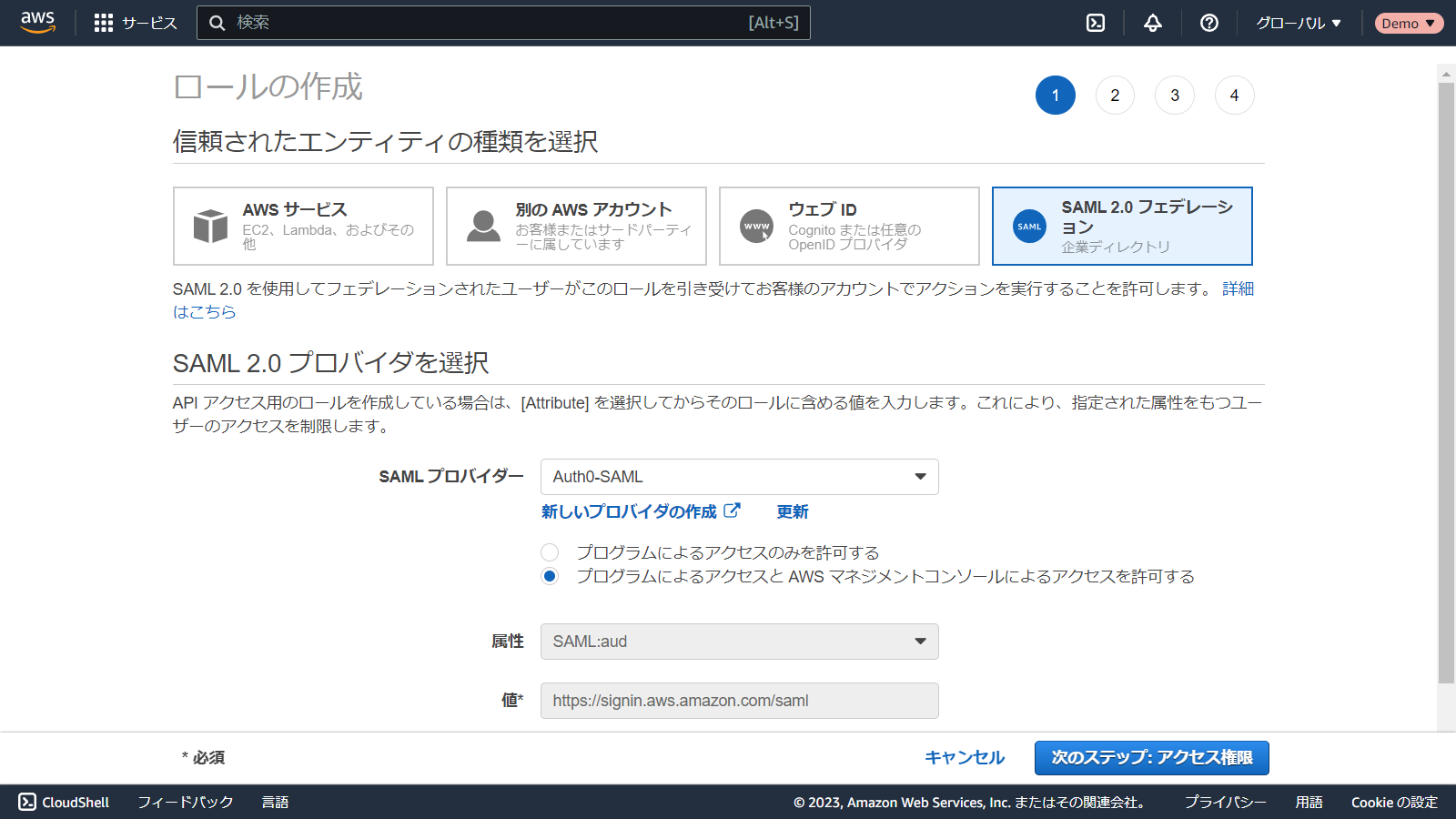Click the 値 input field

(739, 701)
